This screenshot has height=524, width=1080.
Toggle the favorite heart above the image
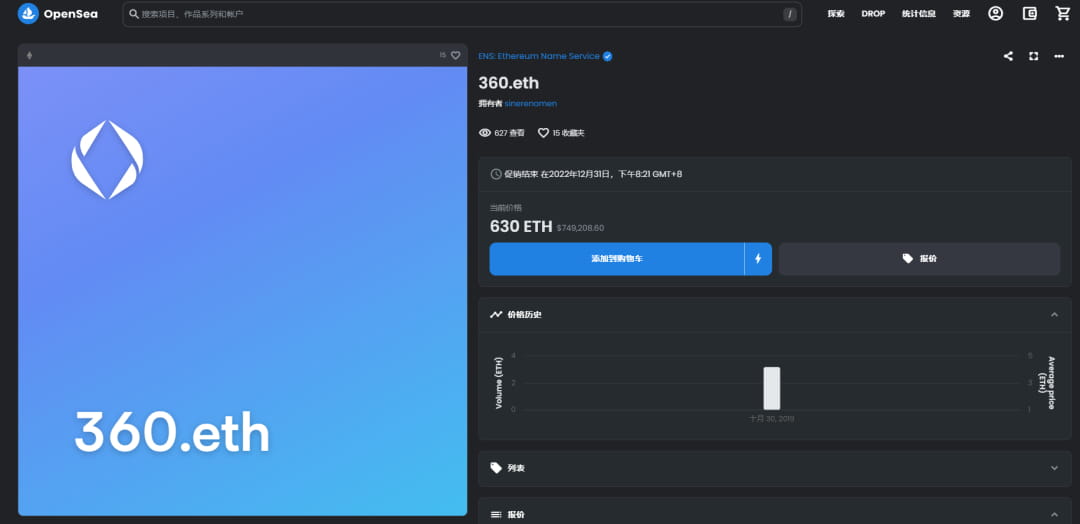[x=455, y=55]
